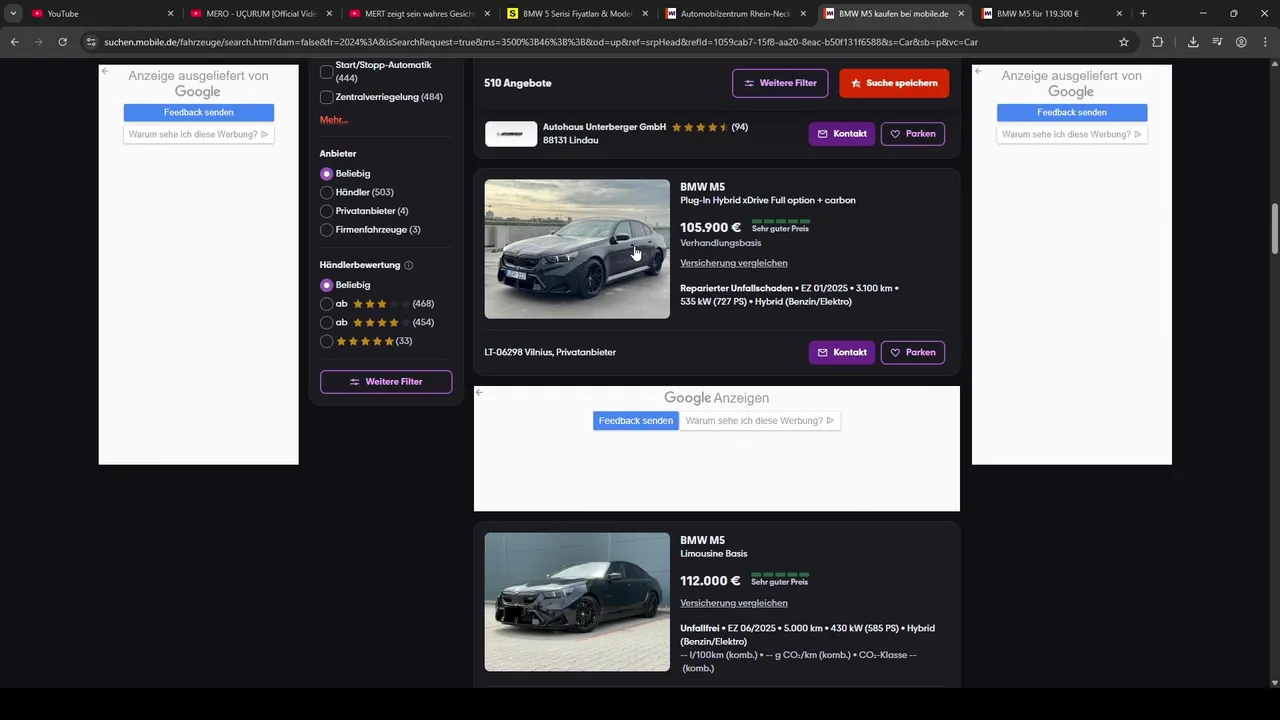Open a new browser tab

[1143, 14]
